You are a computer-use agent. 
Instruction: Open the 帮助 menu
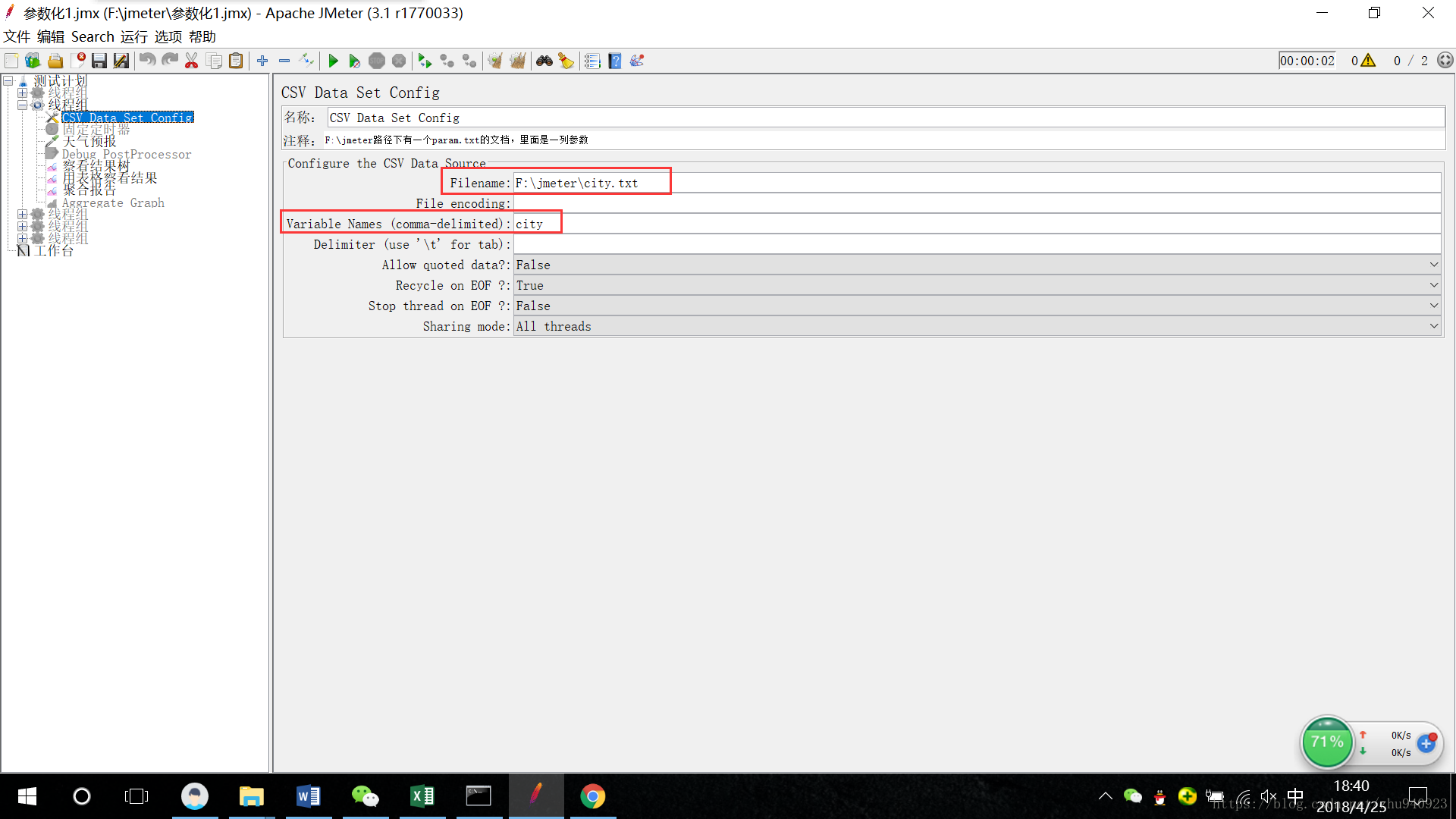point(202,36)
